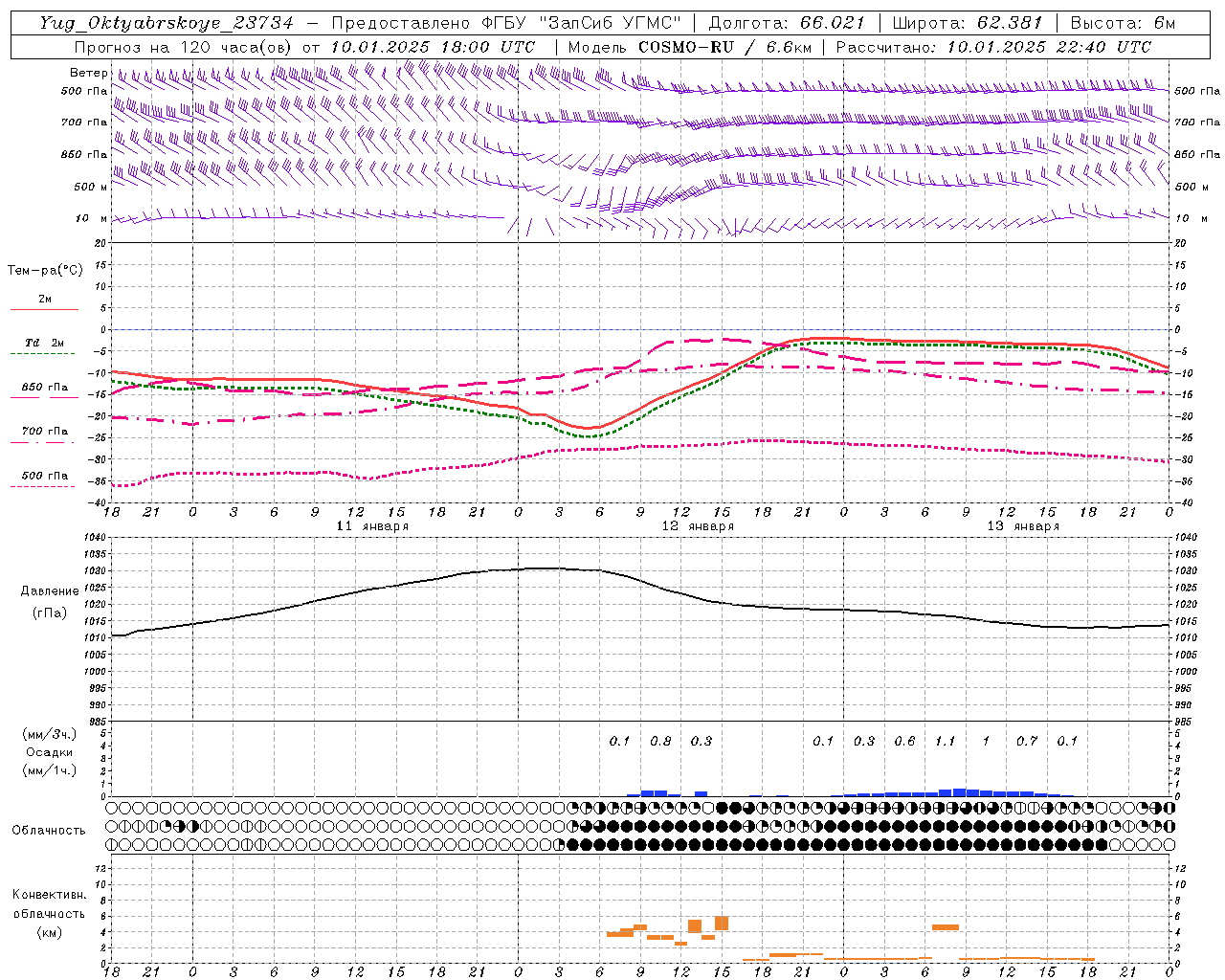
Task: Click "Рассчитано: 10.01.2025 22:40 UTC" text
Action: click(x=993, y=47)
